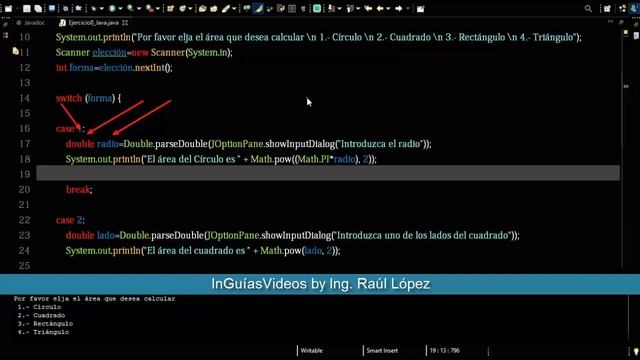Click 'break' on line 20
The image size is (640, 360).
(78, 189)
